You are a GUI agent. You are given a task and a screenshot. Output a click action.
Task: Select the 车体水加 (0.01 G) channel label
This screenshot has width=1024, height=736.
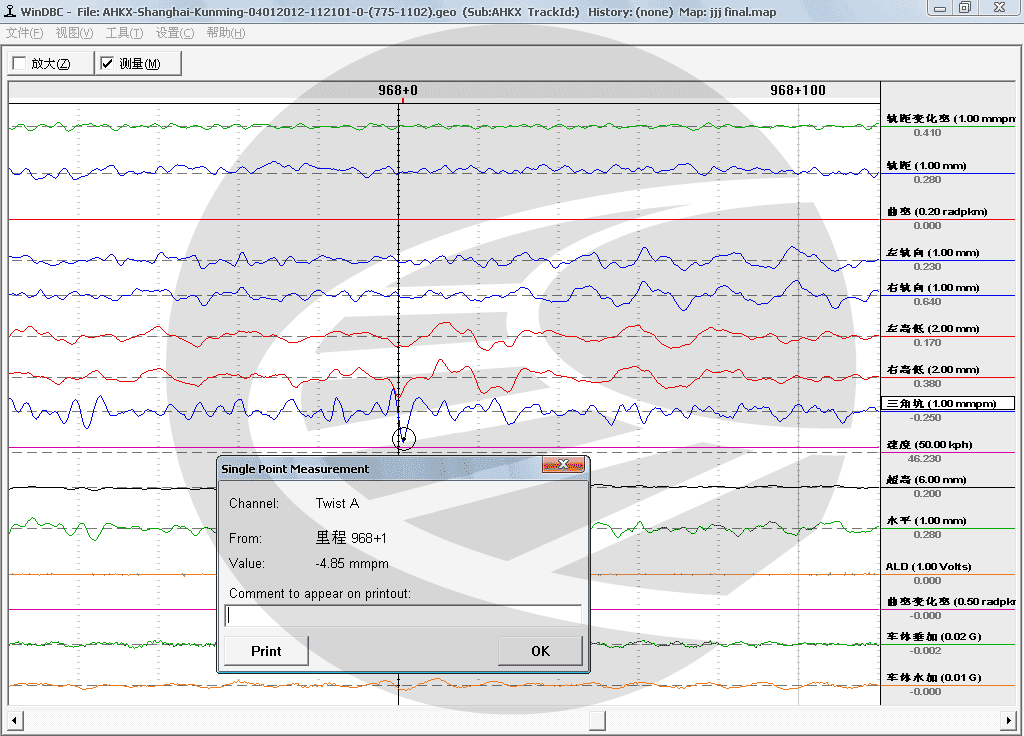pos(934,678)
